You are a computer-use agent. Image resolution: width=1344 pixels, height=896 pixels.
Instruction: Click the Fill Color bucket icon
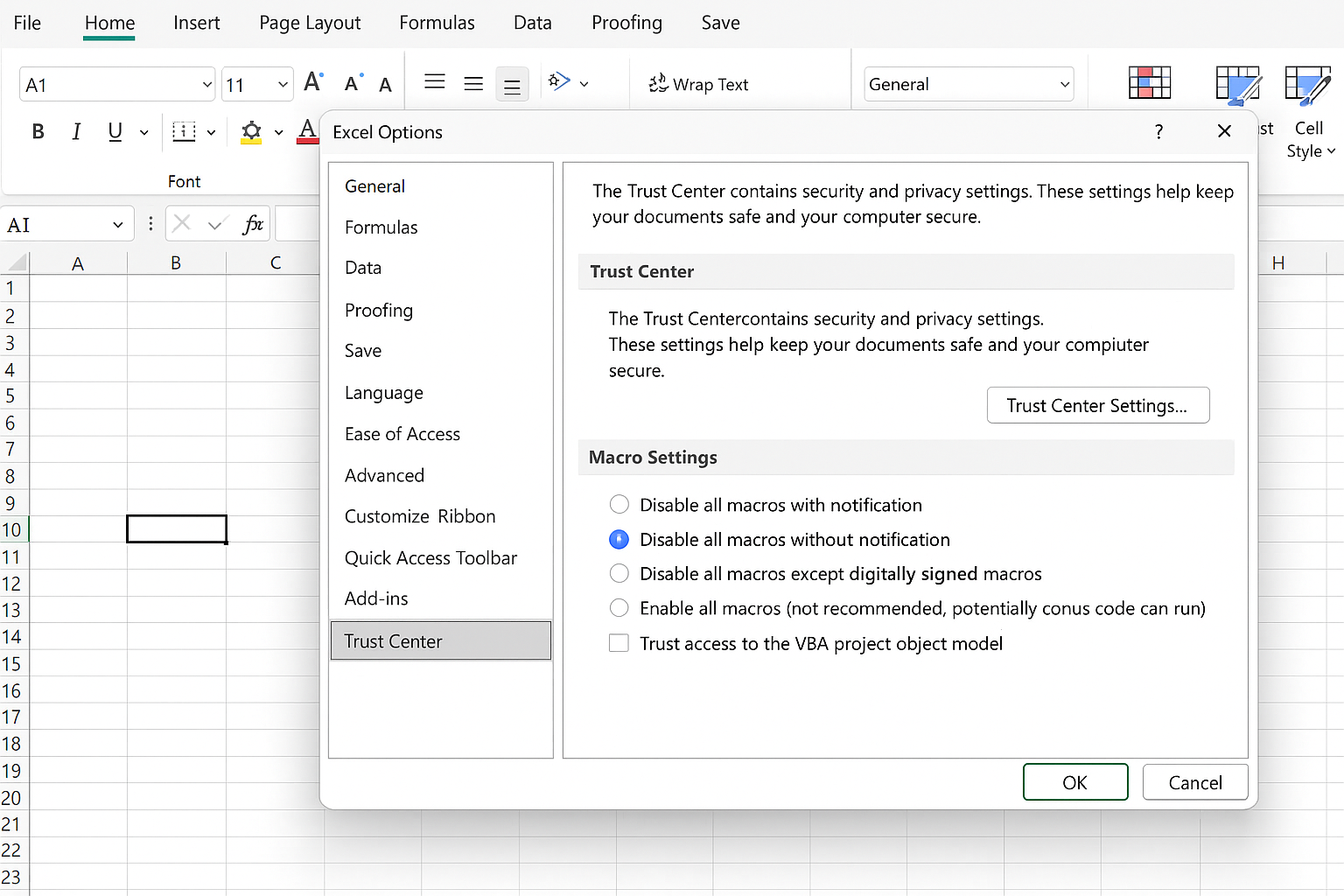click(251, 132)
